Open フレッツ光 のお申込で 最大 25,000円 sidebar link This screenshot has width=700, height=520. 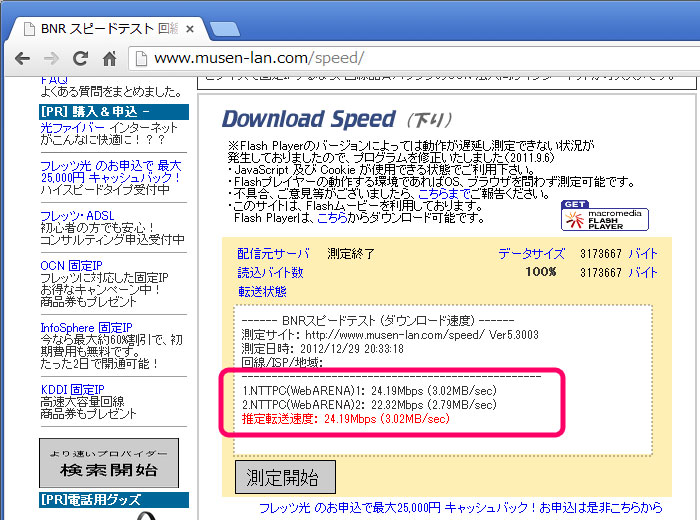[111, 172]
